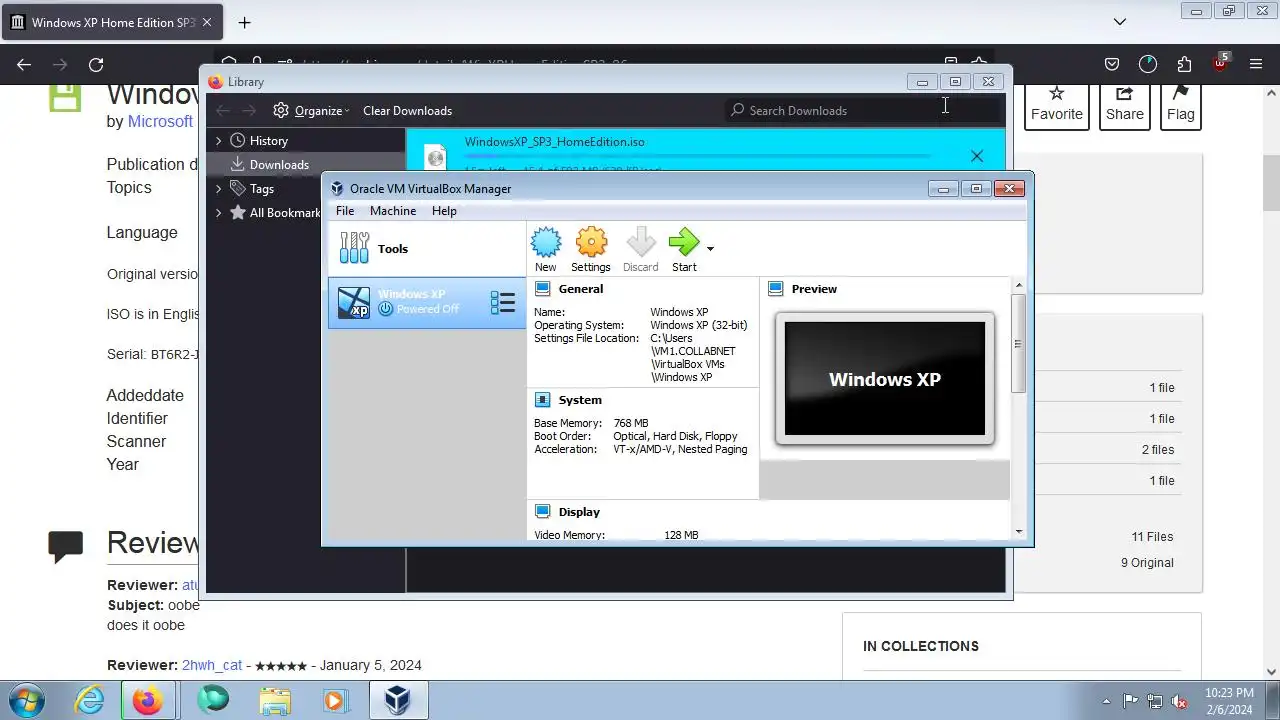Open the Windows XP VM list menu icon
Viewport: 1280px width, 720px height.
point(503,302)
